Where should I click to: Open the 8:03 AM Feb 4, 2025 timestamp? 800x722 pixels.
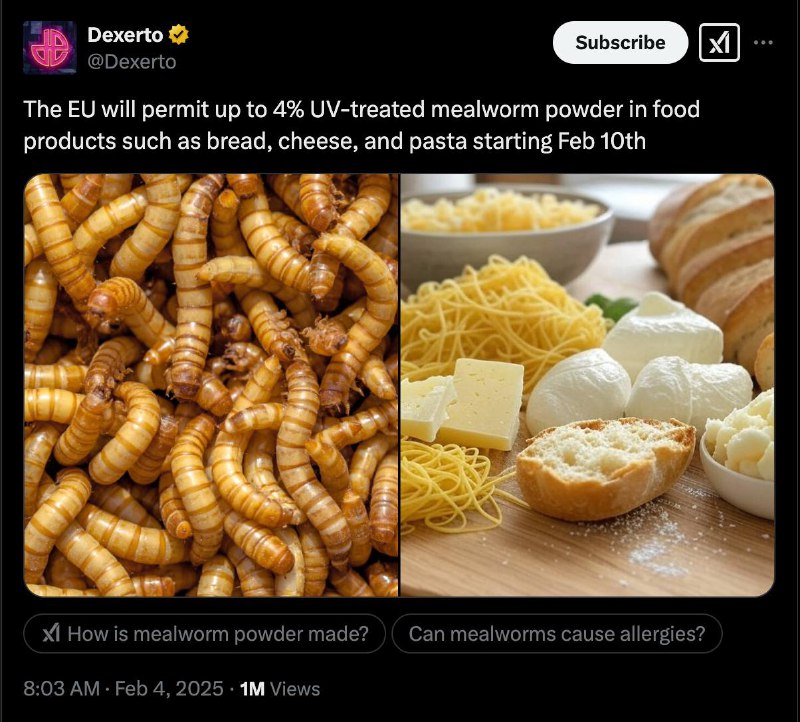pos(123,689)
